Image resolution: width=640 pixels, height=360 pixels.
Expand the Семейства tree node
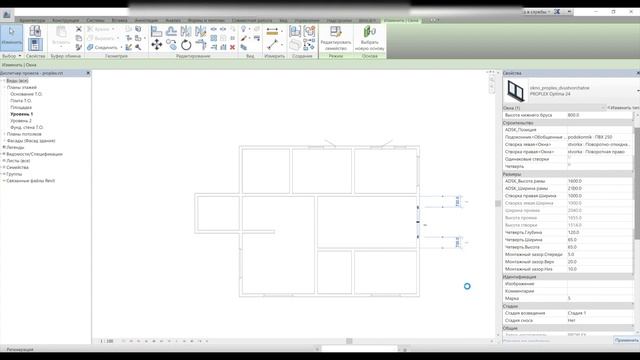click(x=4, y=167)
